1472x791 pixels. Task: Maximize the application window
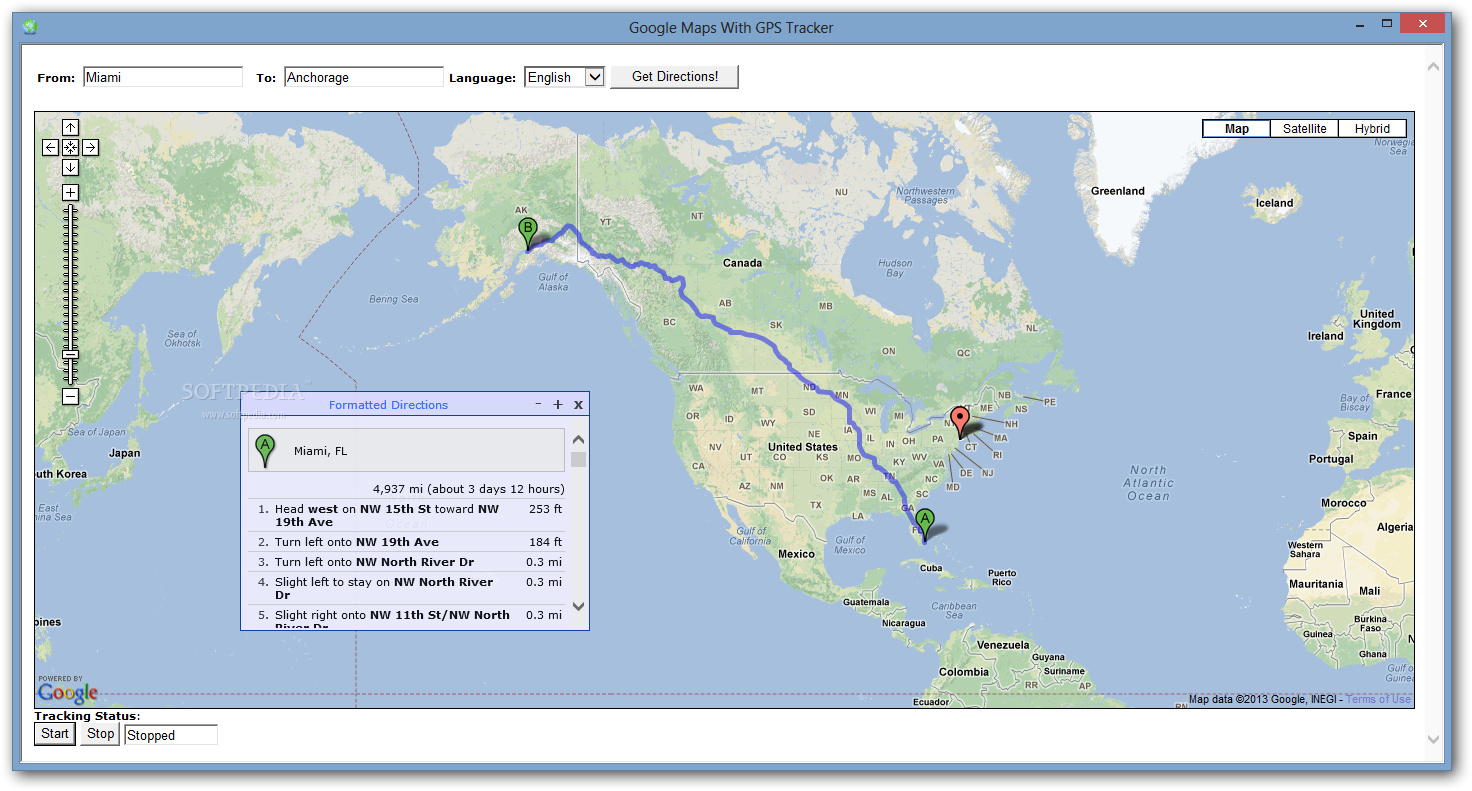[1385, 23]
